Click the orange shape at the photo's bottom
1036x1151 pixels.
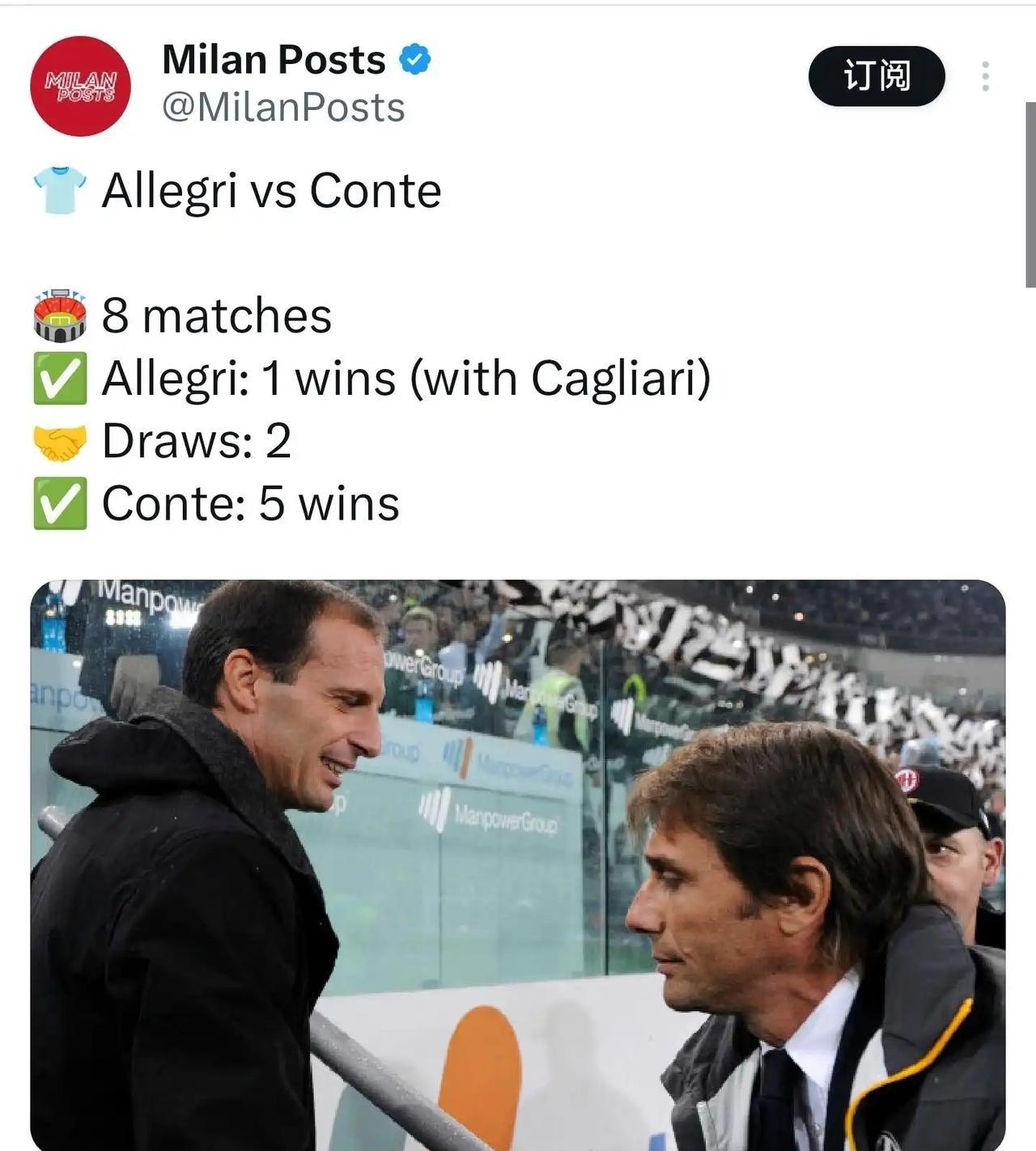[x=483, y=1077]
